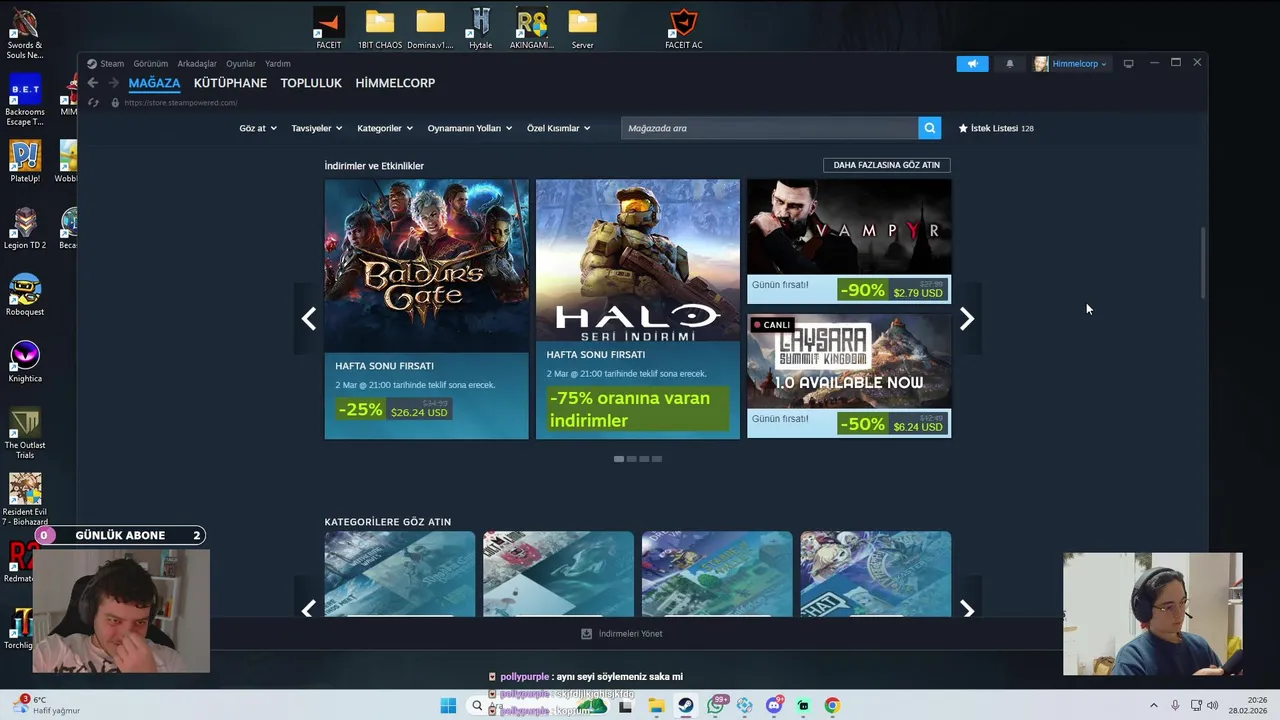
Task: Click the Steam icon in the taskbar
Action: pyautogui.click(x=686, y=706)
